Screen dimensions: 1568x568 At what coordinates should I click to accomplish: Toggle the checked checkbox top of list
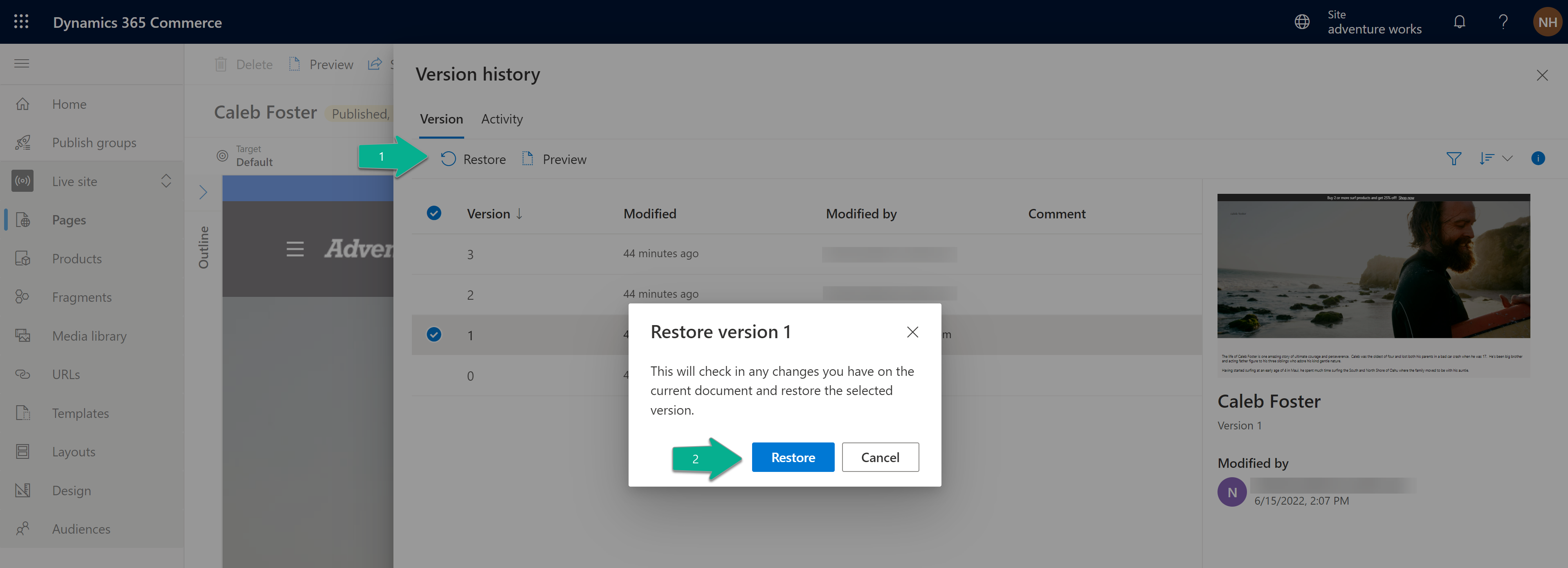click(x=433, y=212)
